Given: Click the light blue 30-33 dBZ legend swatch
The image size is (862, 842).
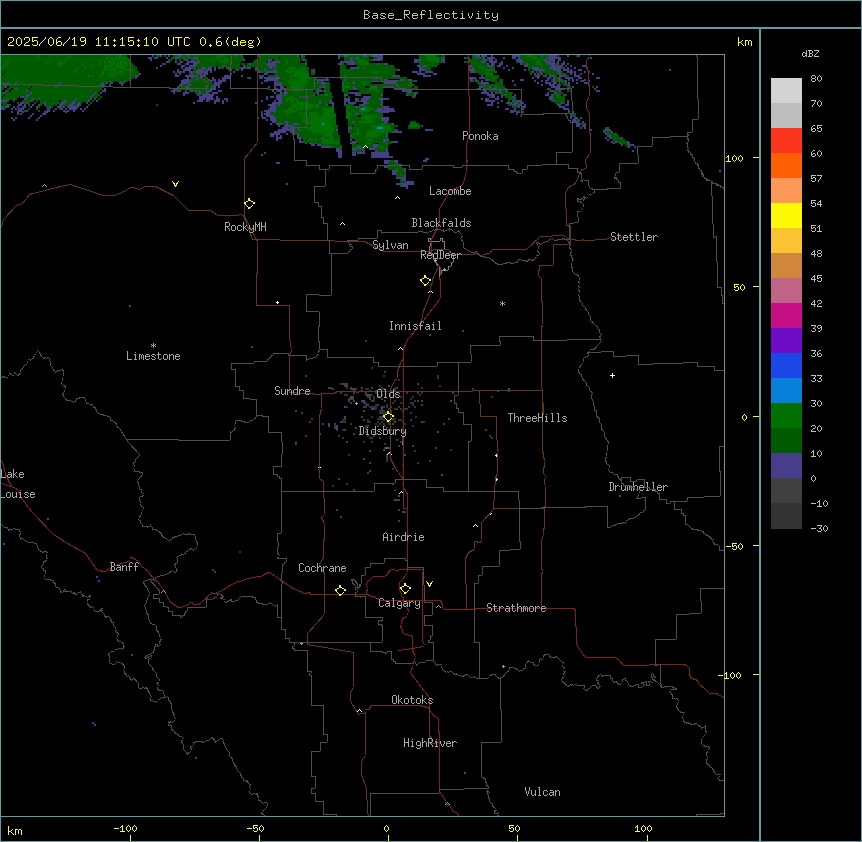Looking at the screenshot, I should [x=786, y=391].
